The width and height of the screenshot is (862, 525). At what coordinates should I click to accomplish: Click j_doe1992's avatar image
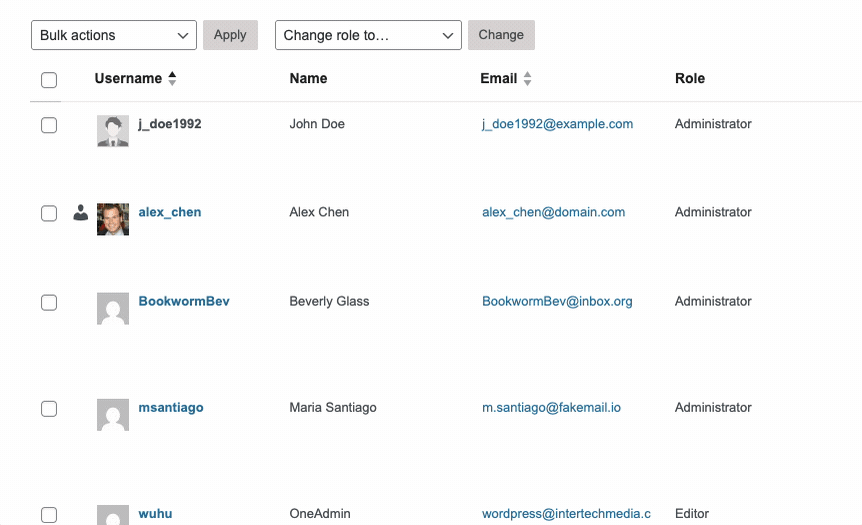113,131
